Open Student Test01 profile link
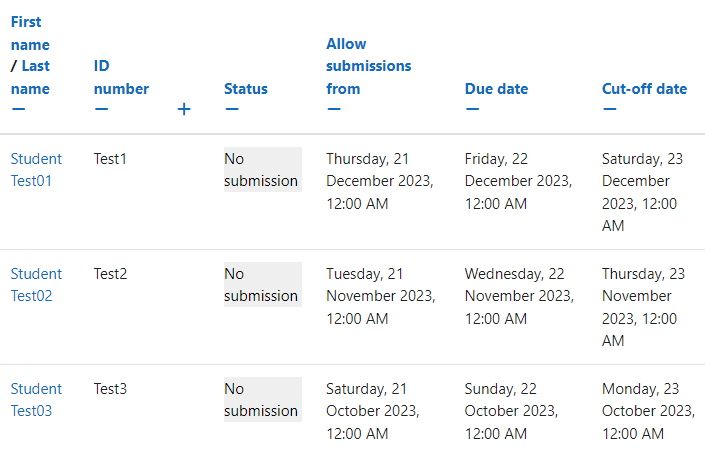This screenshot has height=452, width=705. 36,170
